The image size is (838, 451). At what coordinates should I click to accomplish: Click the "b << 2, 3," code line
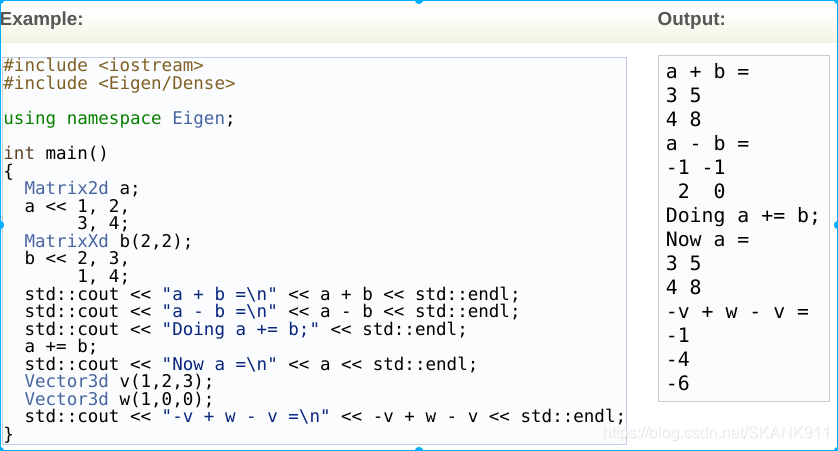click(76, 259)
